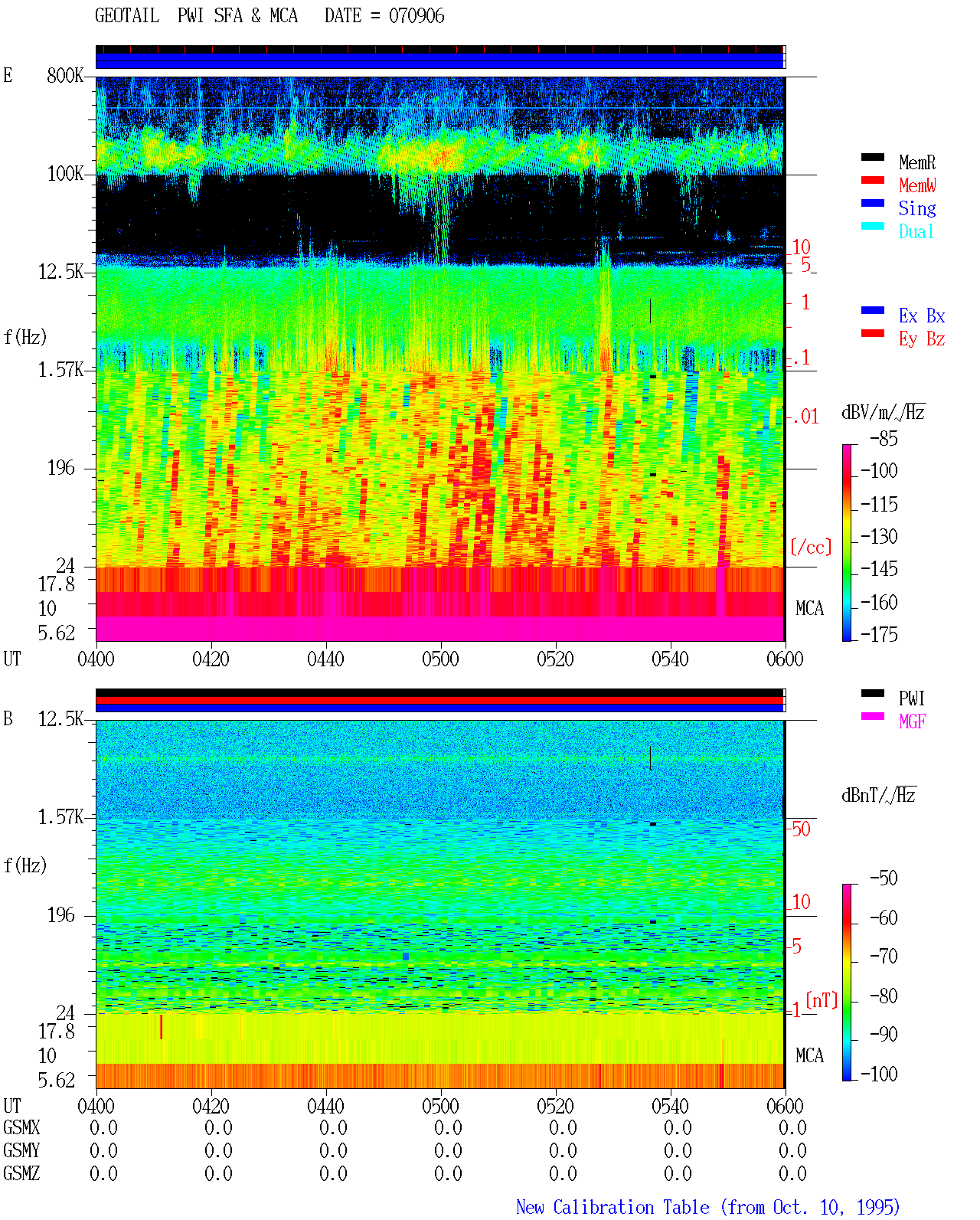Click the GSMY row label
980x1220 pixels.
click(x=21, y=1150)
